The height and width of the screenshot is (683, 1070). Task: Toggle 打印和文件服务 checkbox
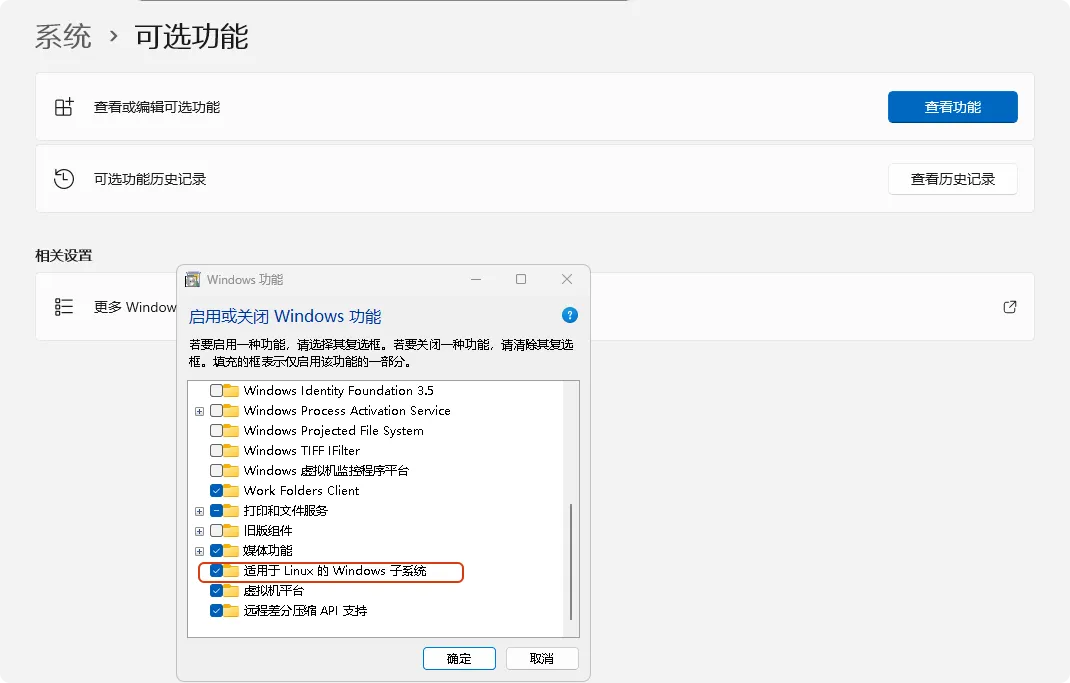tap(216, 511)
